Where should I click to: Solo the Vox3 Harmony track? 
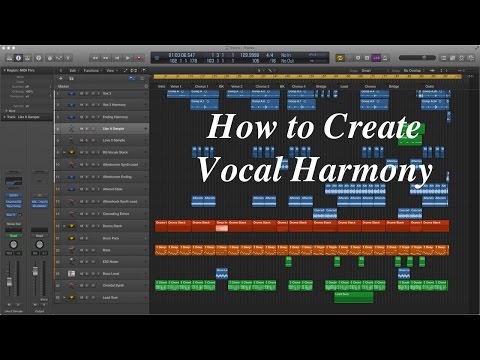click(x=87, y=105)
